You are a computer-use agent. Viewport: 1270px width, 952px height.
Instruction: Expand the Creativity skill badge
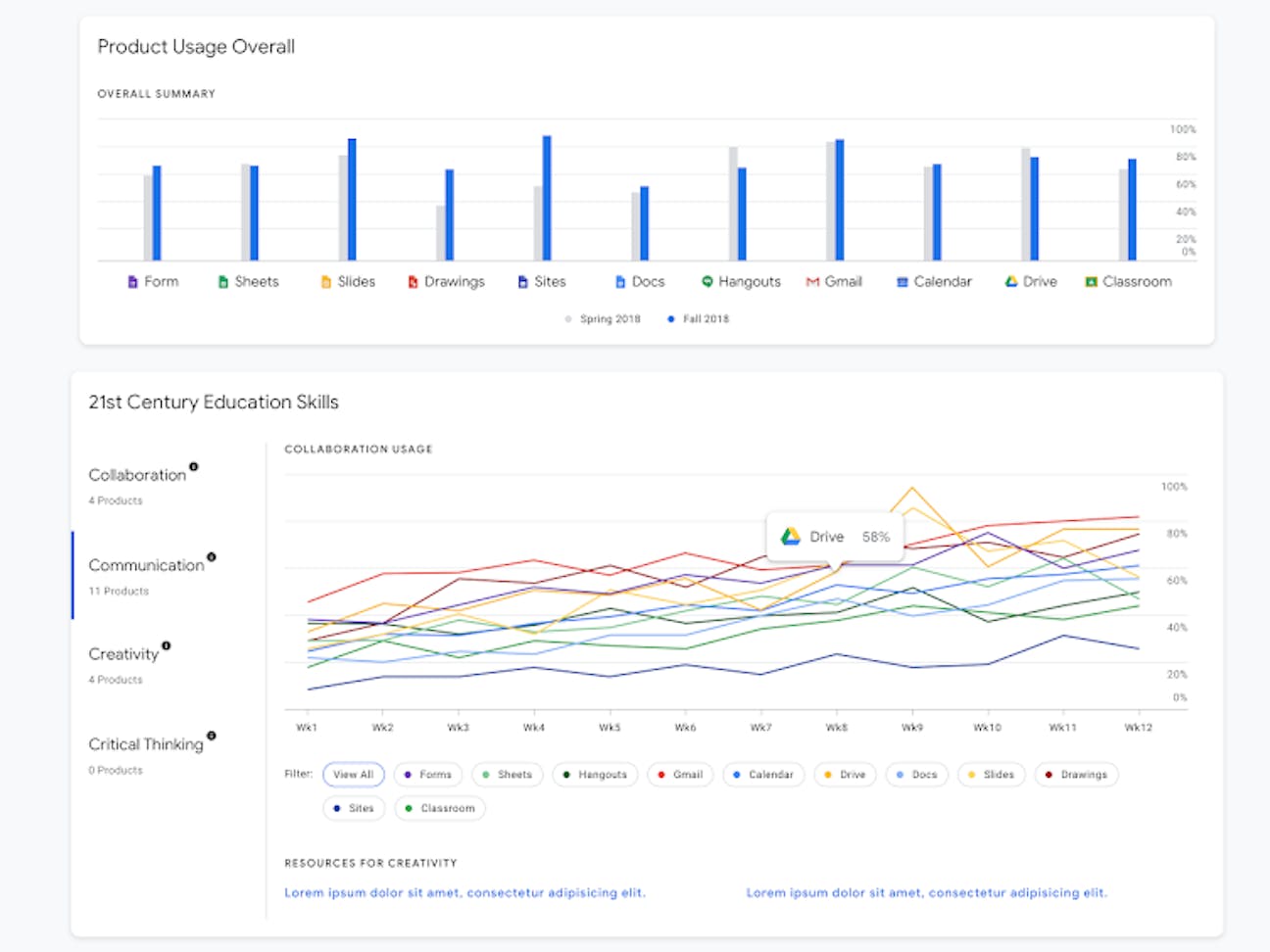tap(166, 645)
